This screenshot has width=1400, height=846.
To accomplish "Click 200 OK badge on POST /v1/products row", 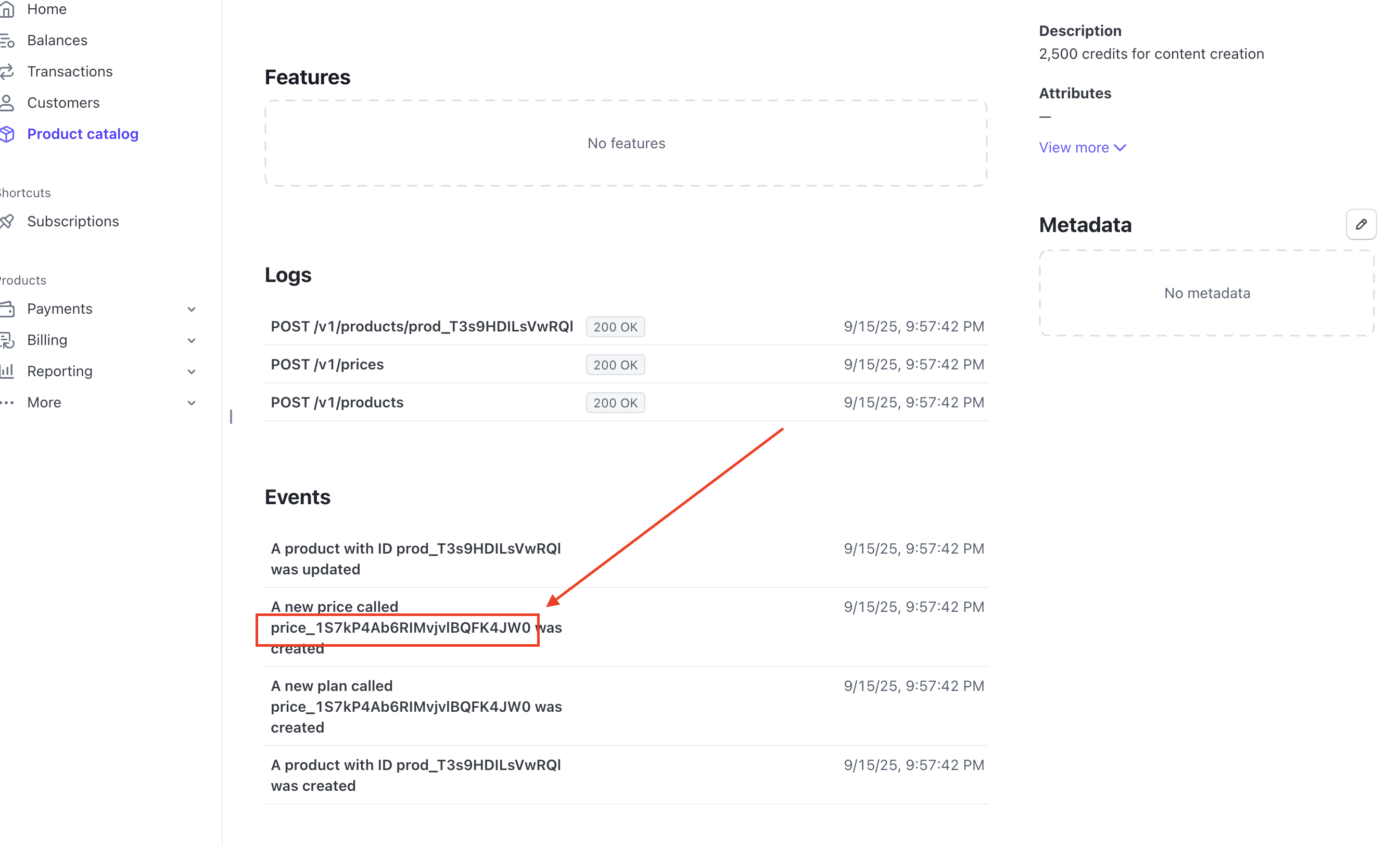I will coord(615,403).
